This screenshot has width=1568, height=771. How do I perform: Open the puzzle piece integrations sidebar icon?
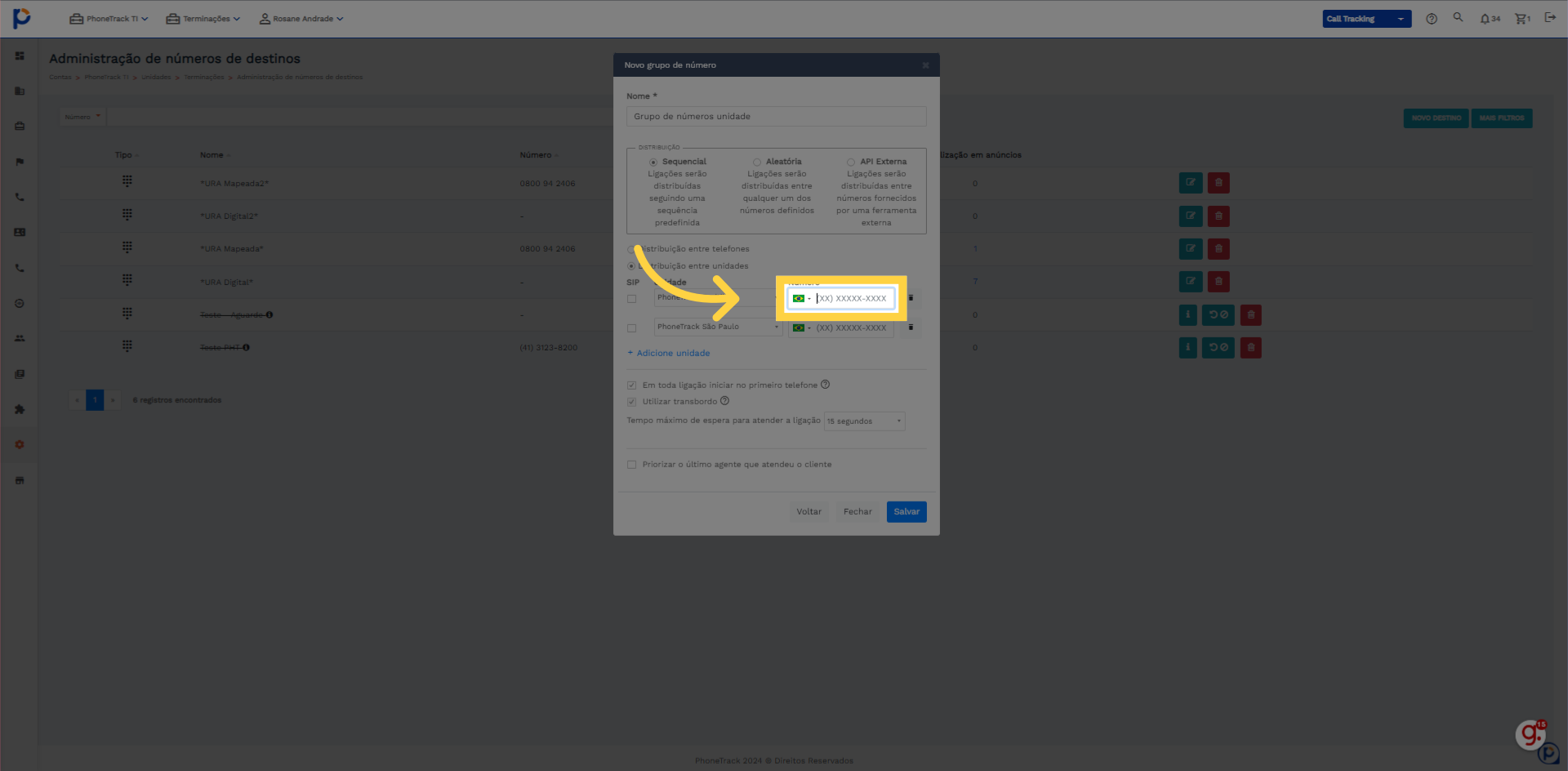[20, 409]
